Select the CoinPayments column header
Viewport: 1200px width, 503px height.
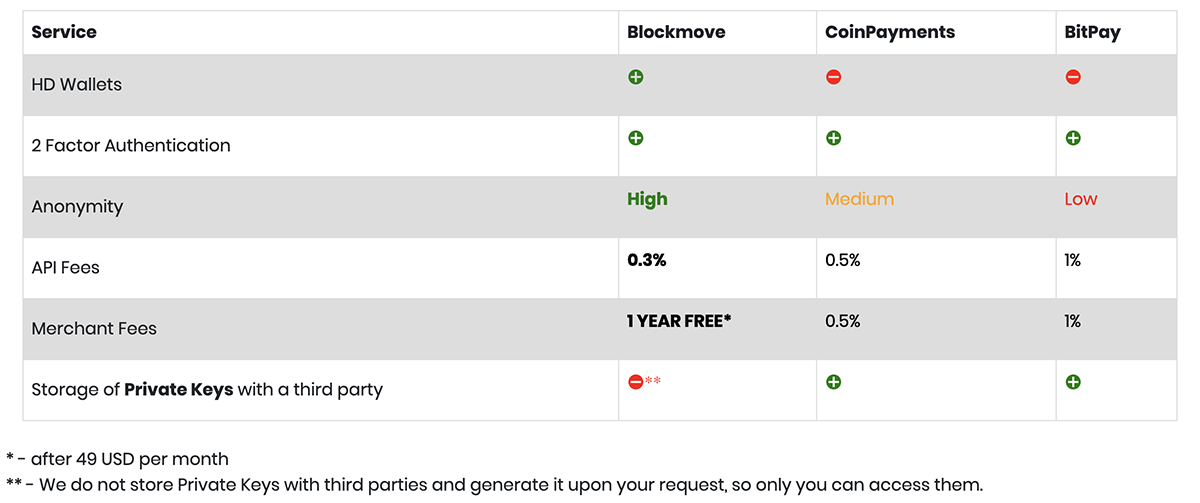(x=889, y=32)
